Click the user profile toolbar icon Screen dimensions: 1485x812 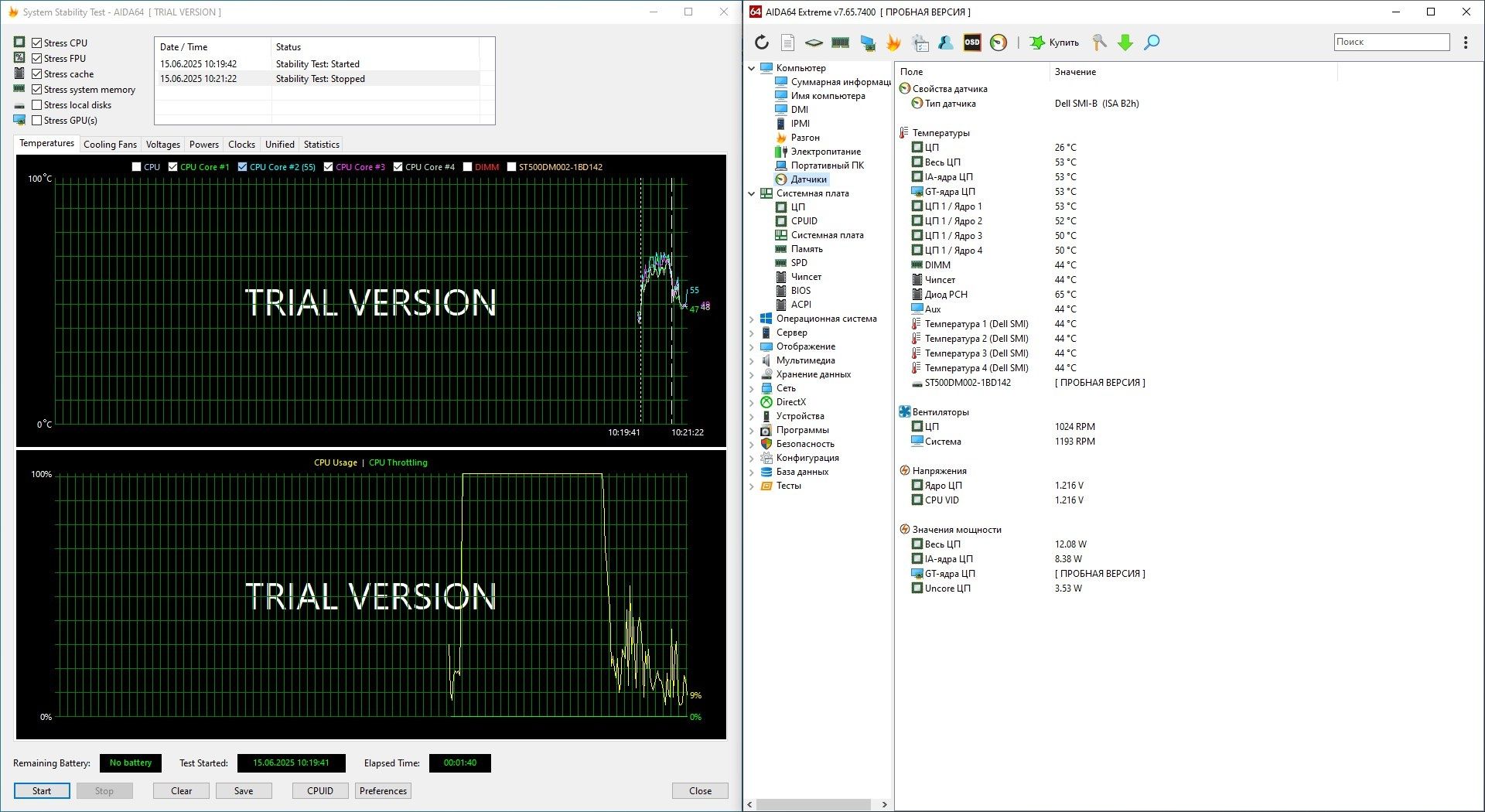coord(946,43)
